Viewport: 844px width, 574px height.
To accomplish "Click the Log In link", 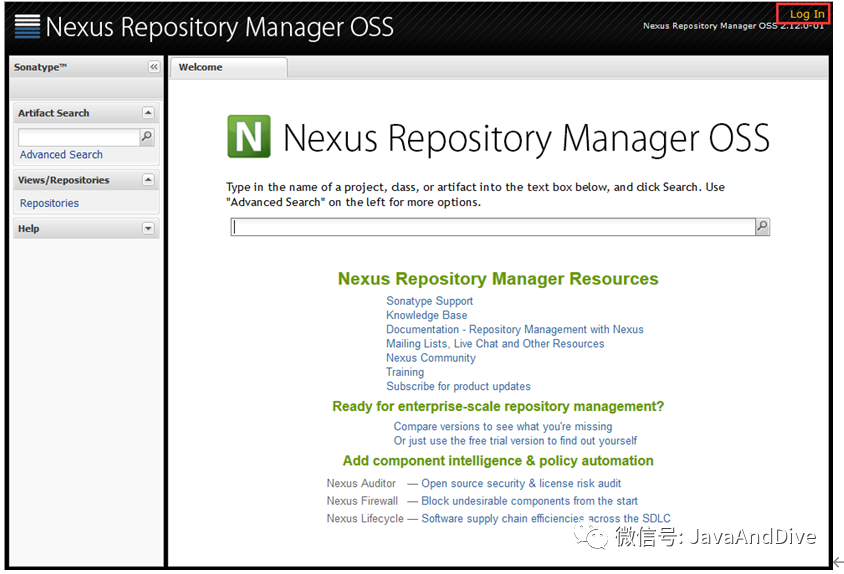I will [x=806, y=15].
